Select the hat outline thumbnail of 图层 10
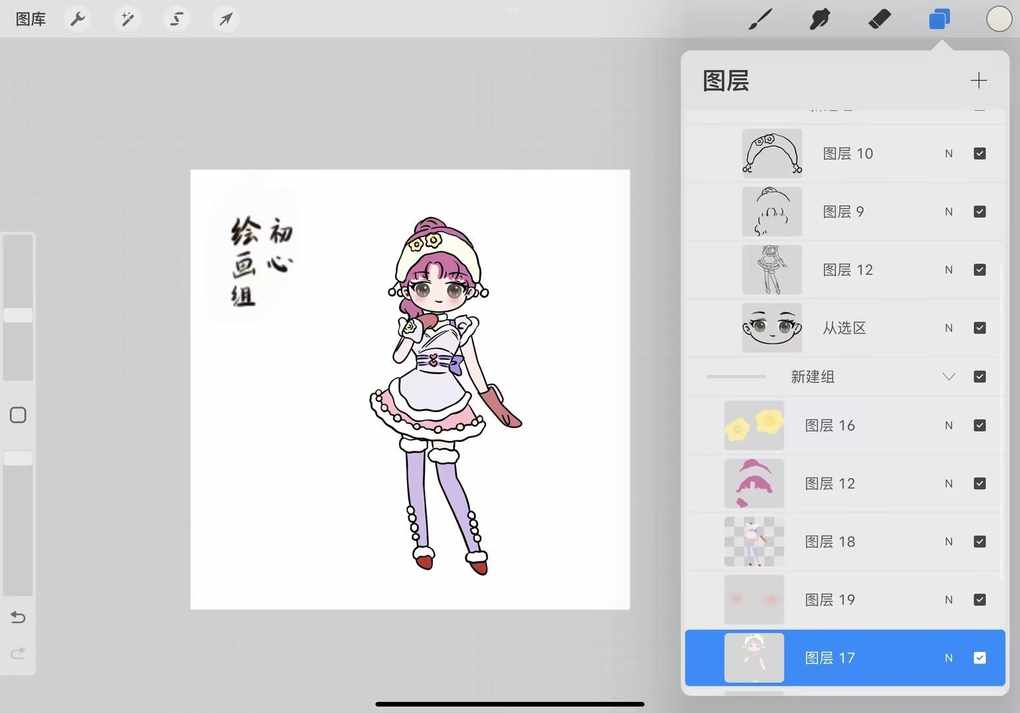 tap(772, 154)
